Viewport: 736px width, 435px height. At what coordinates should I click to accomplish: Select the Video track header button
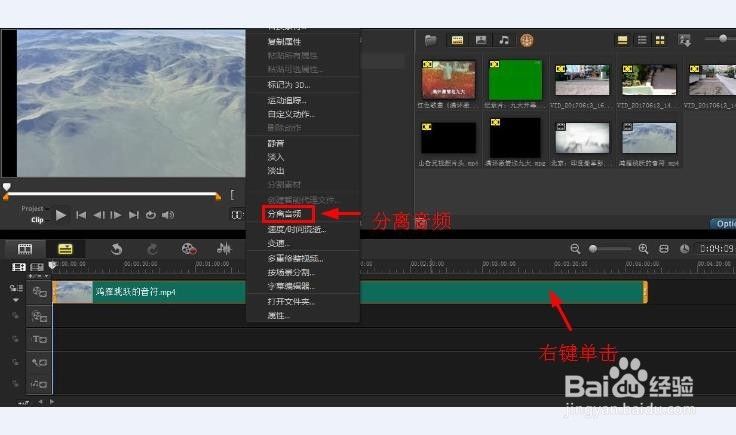click(39, 292)
